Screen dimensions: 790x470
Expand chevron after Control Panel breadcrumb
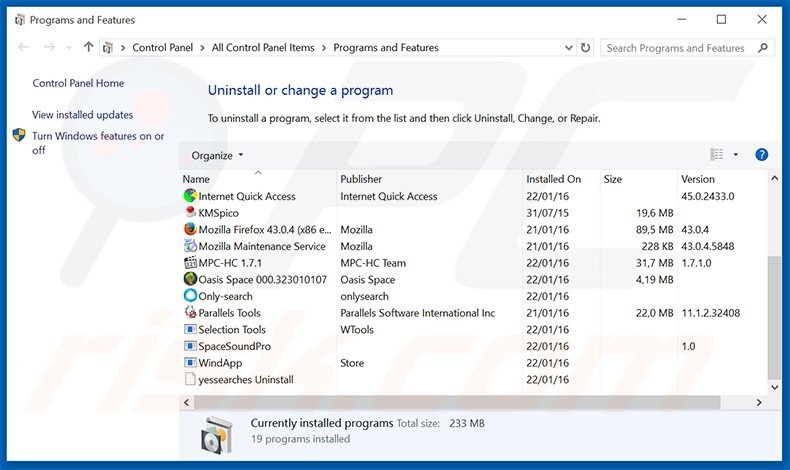click(202, 48)
